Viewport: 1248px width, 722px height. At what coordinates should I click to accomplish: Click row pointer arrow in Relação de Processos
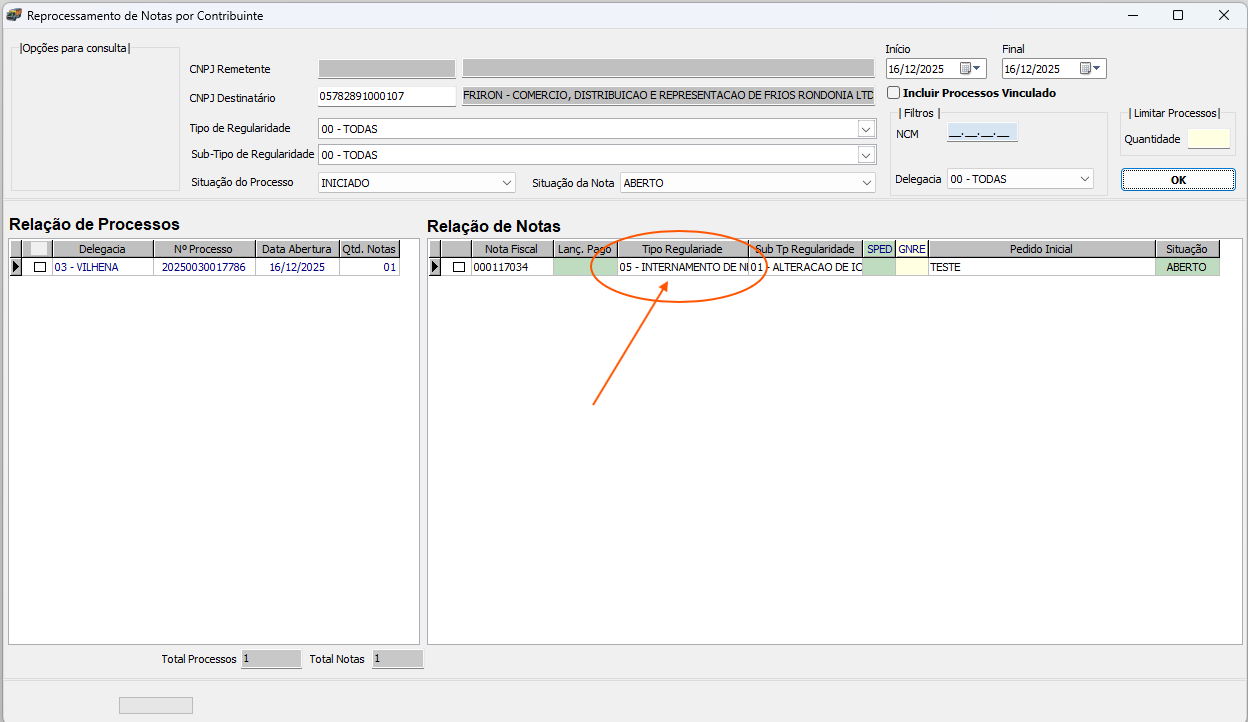tap(15, 267)
